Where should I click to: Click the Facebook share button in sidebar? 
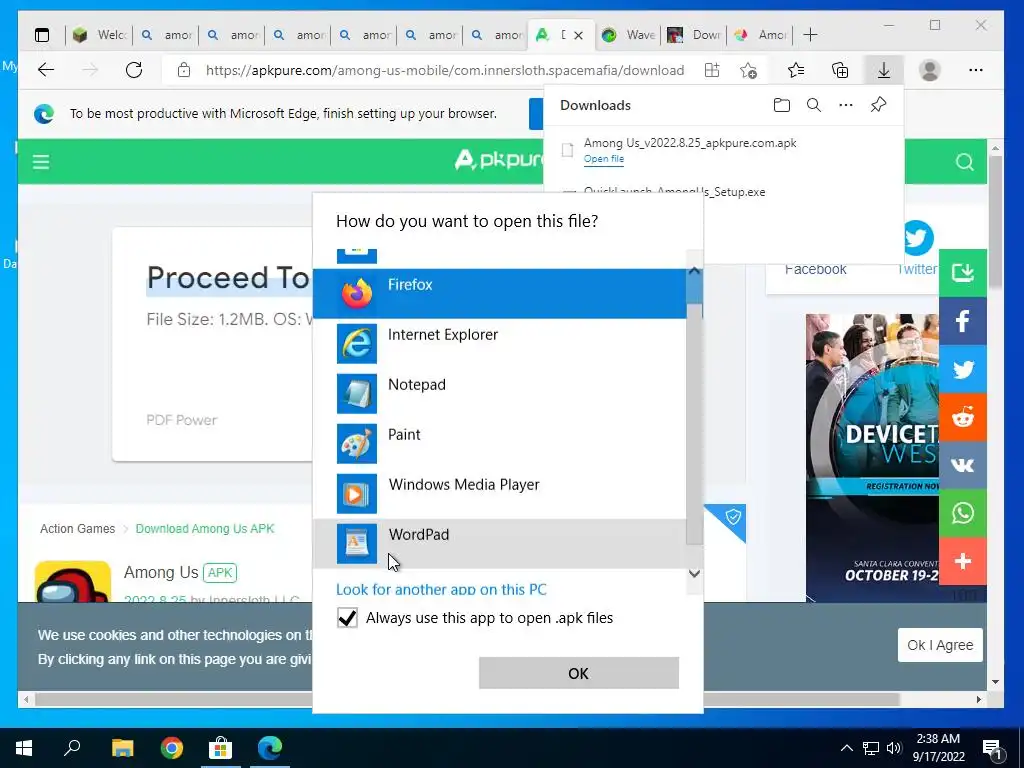click(963, 321)
